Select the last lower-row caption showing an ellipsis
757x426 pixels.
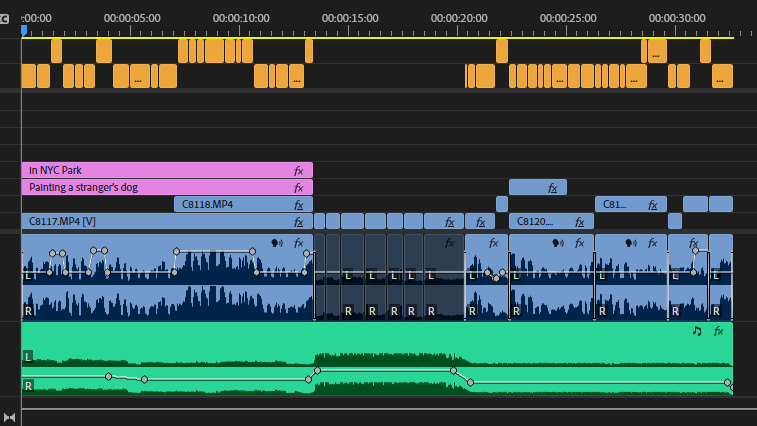[x=722, y=76]
